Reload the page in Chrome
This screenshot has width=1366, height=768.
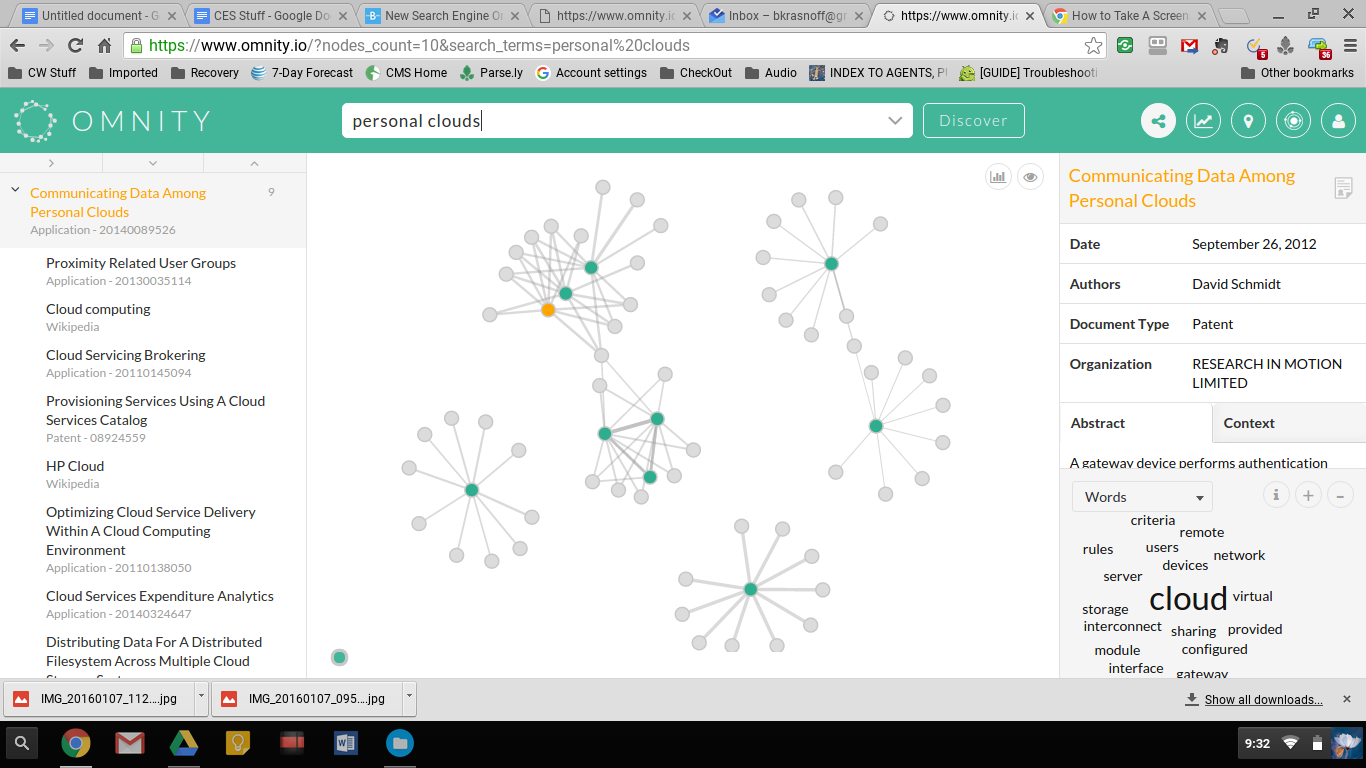(75, 46)
